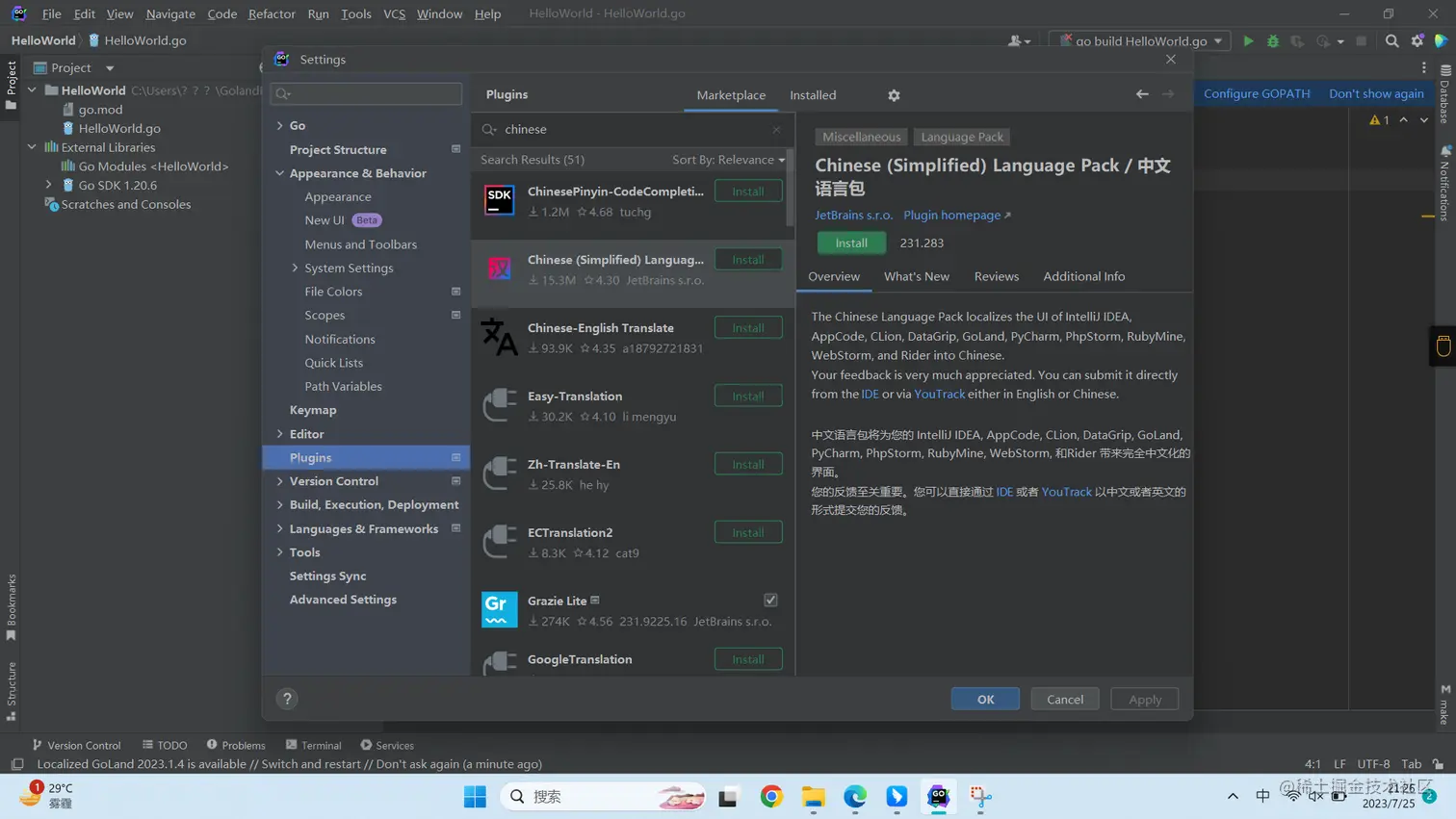This screenshot has height=819, width=1456.
Task: Expand Build, Execution, Deployment section
Action: coord(280,505)
